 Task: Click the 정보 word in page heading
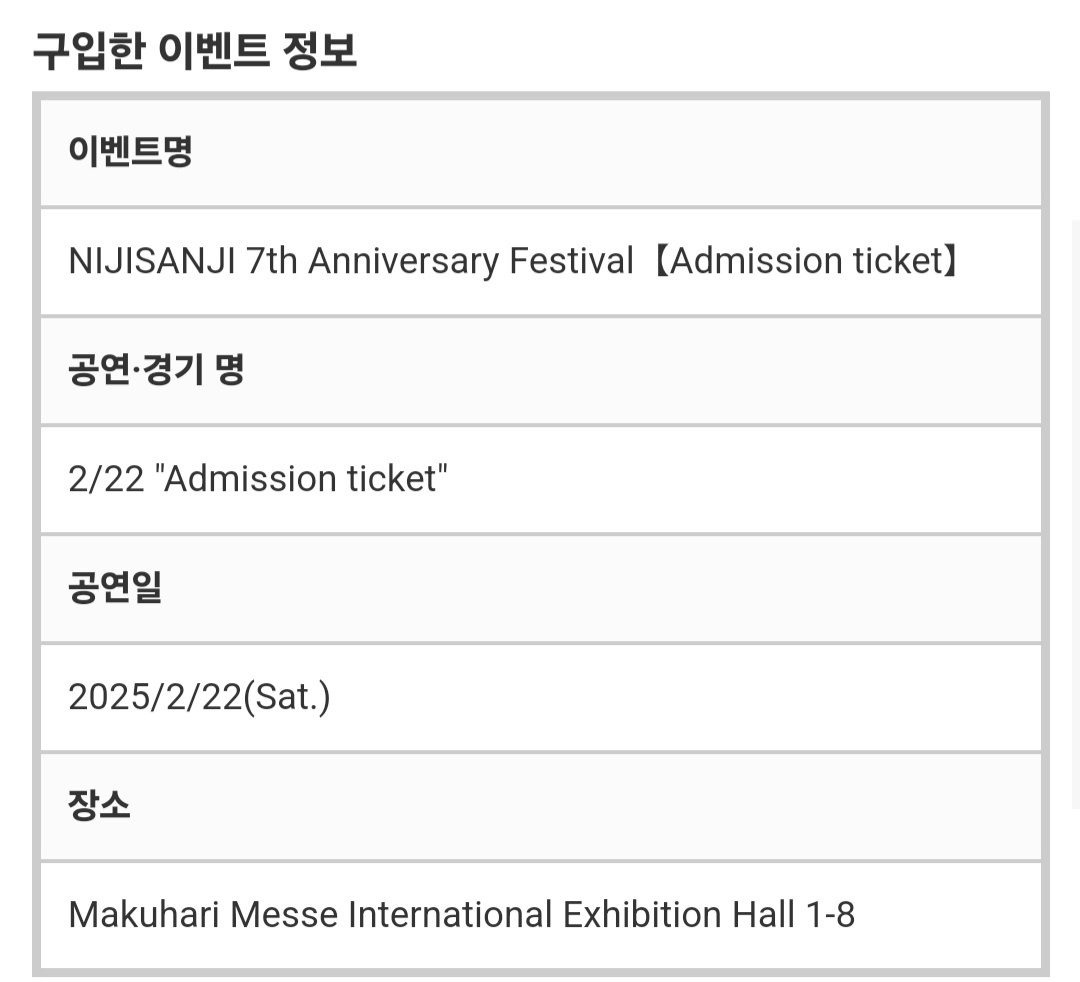click(x=320, y=51)
